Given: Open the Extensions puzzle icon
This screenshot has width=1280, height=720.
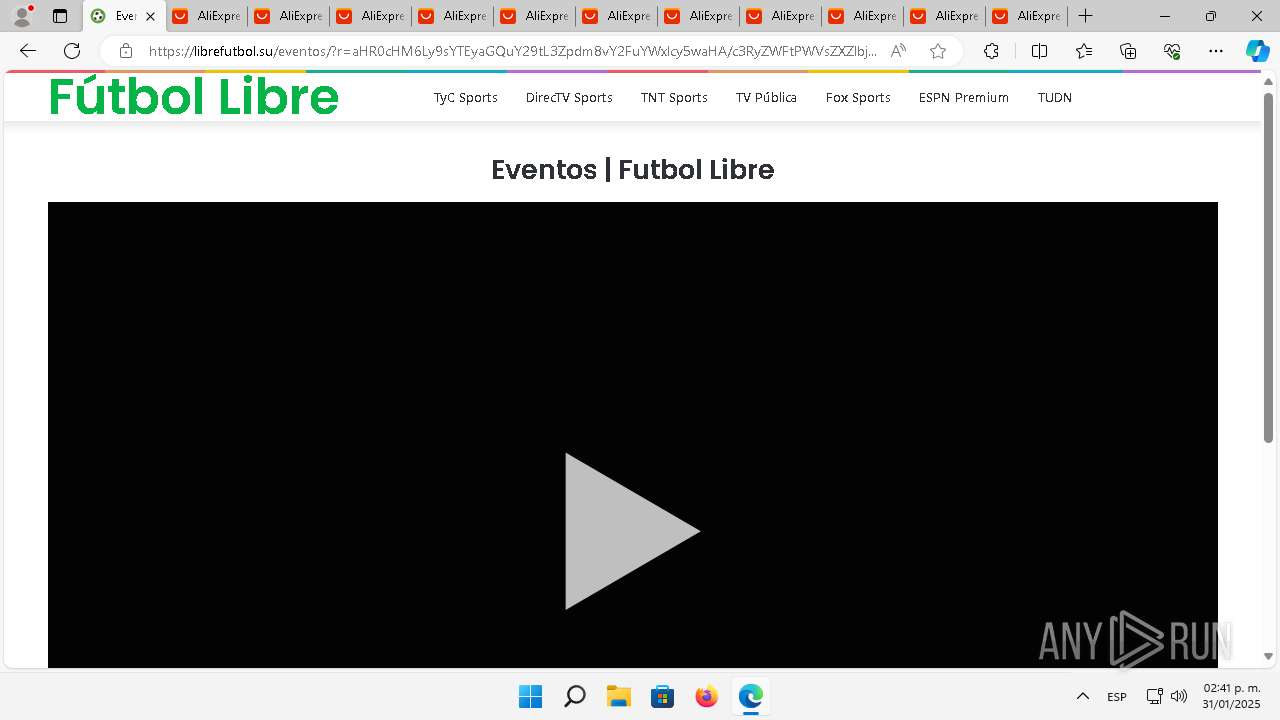Looking at the screenshot, I should click(991, 51).
